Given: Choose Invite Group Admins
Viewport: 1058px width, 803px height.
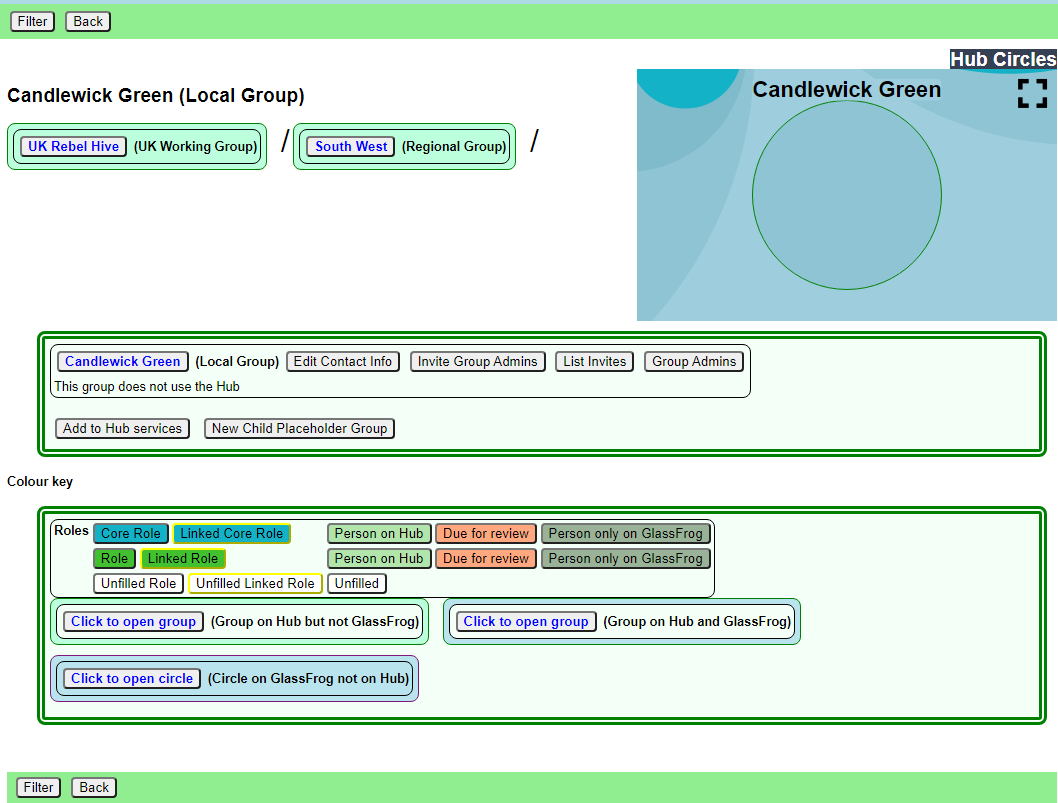Looking at the screenshot, I should pos(478,362).
